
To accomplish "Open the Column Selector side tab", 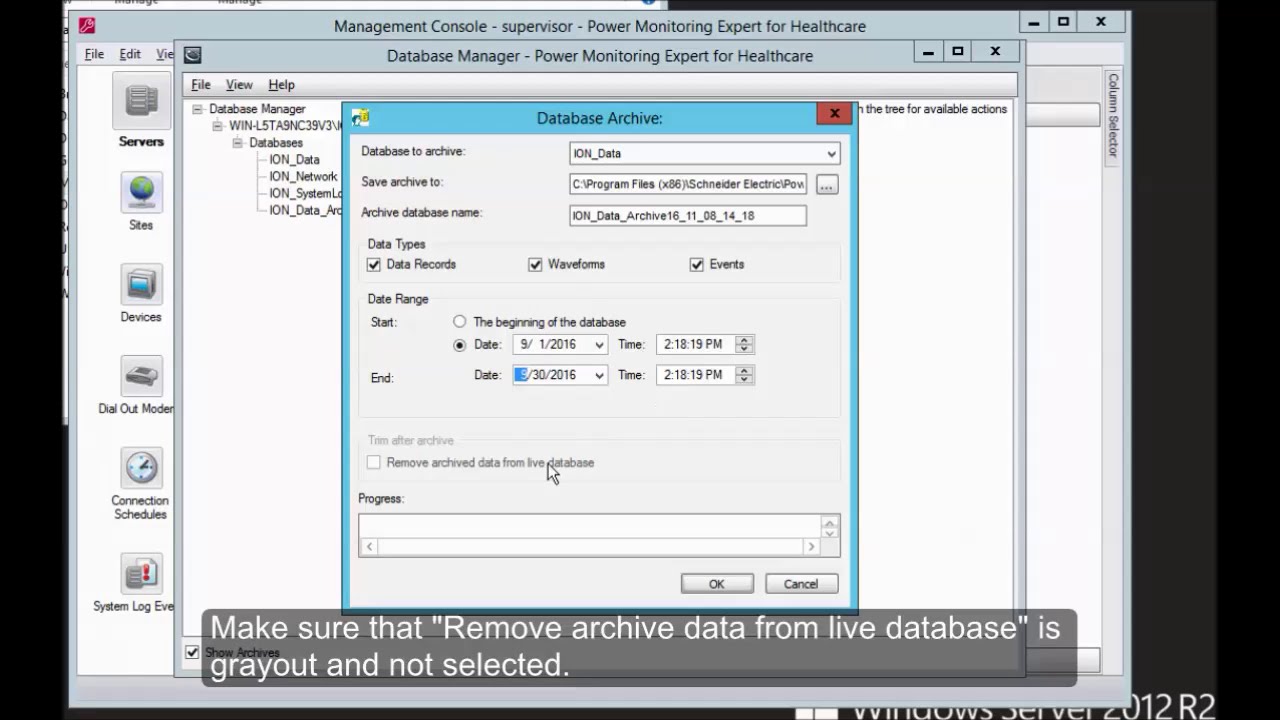I will tap(1113, 114).
